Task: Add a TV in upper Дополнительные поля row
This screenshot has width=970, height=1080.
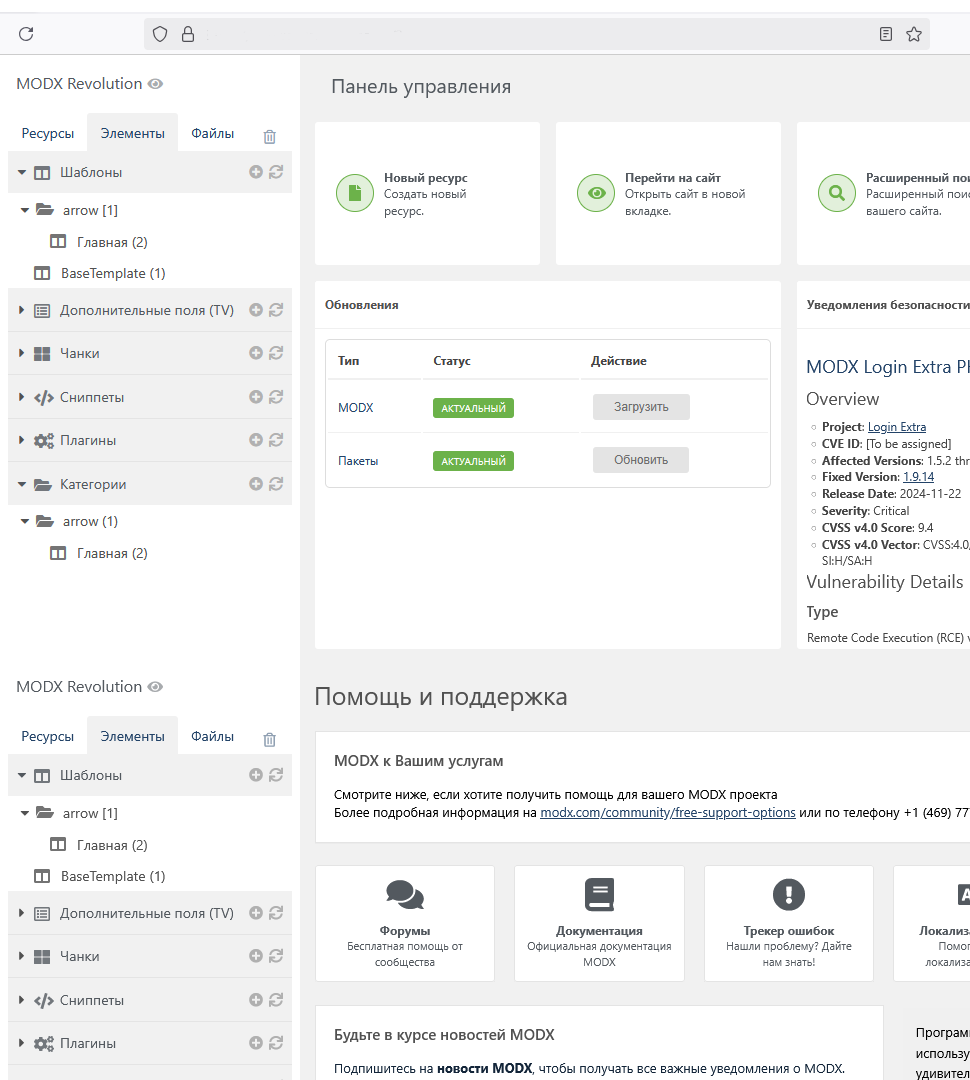Action: [x=256, y=310]
